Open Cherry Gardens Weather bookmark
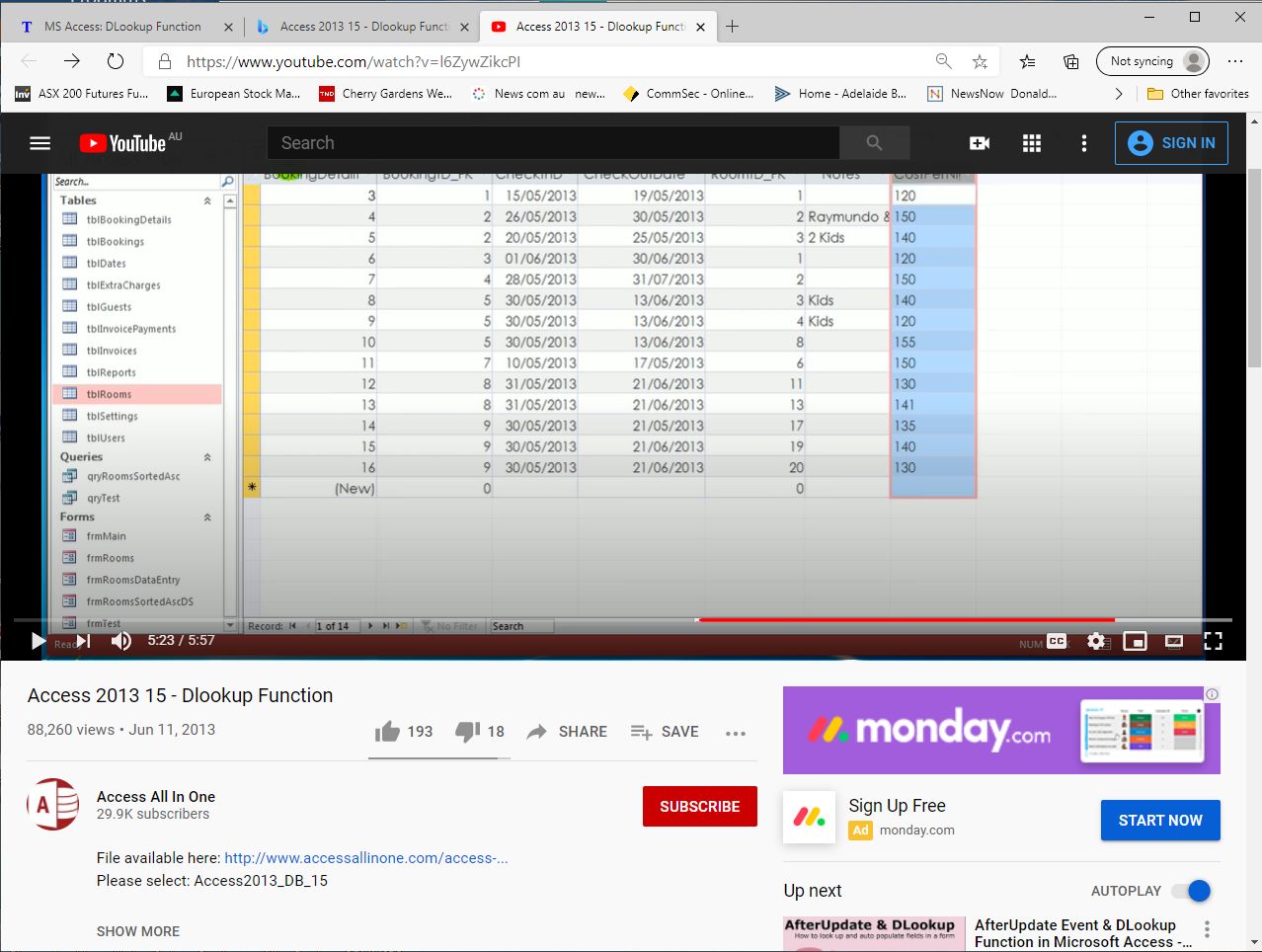Viewport: 1262px width, 952px height. click(x=386, y=94)
